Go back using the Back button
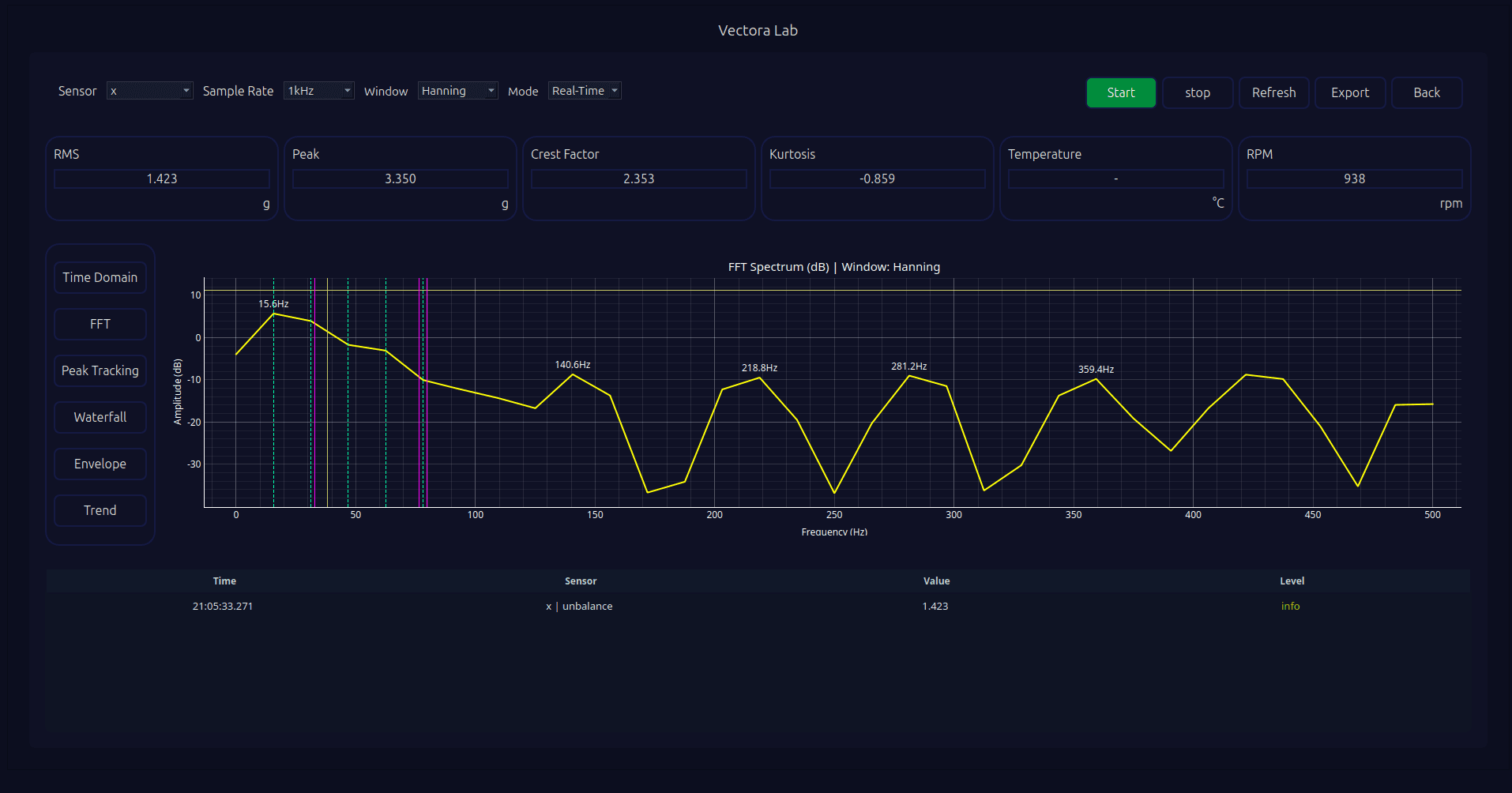Screen dimensions: 1512x793 click(x=1427, y=92)
